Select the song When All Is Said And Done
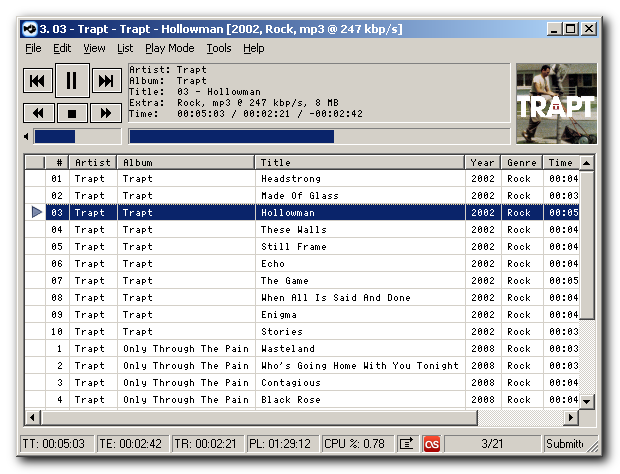 click(302, 298)
